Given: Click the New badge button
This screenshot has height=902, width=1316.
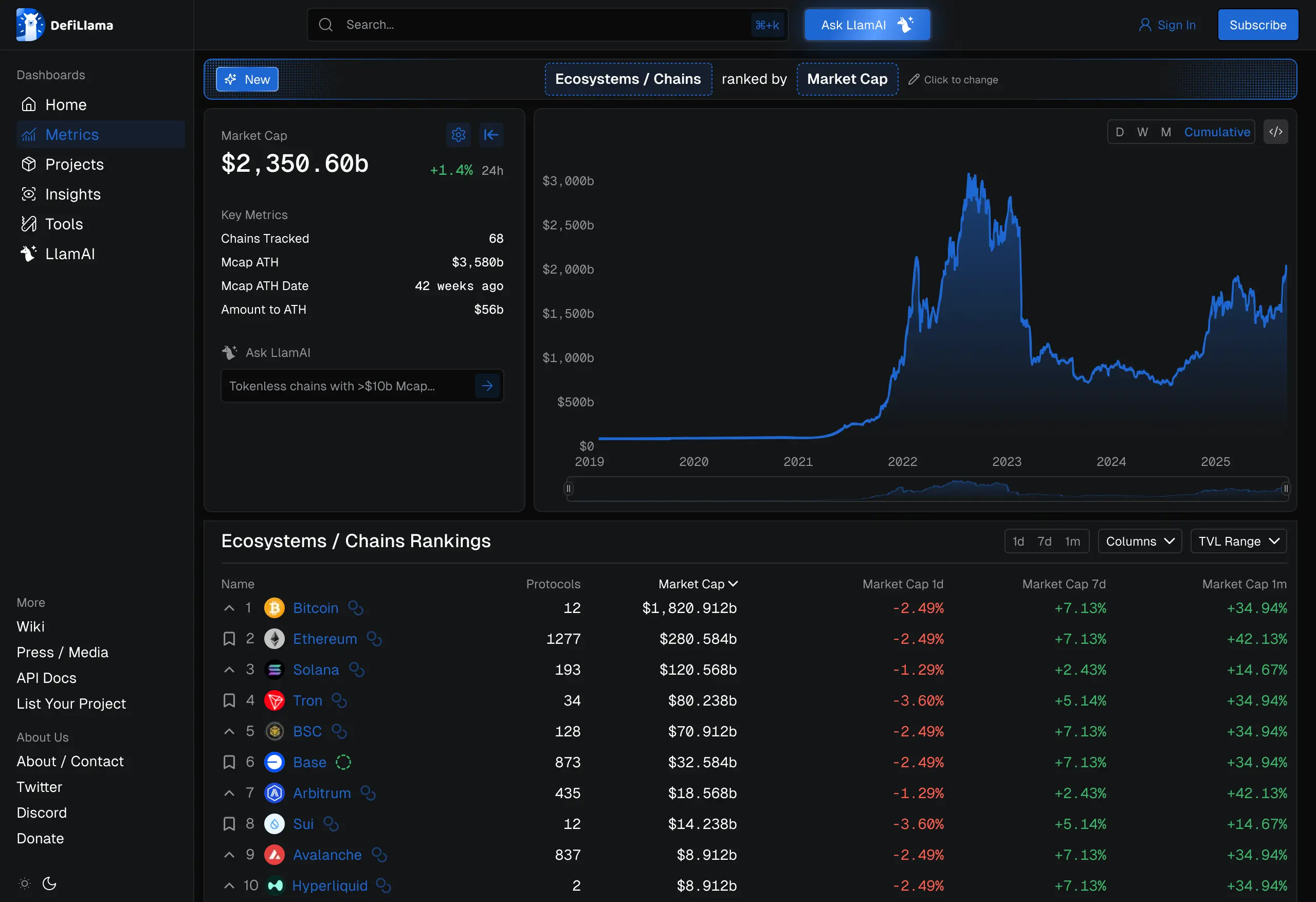Looking at the screenshot, I should pos(247,79).
